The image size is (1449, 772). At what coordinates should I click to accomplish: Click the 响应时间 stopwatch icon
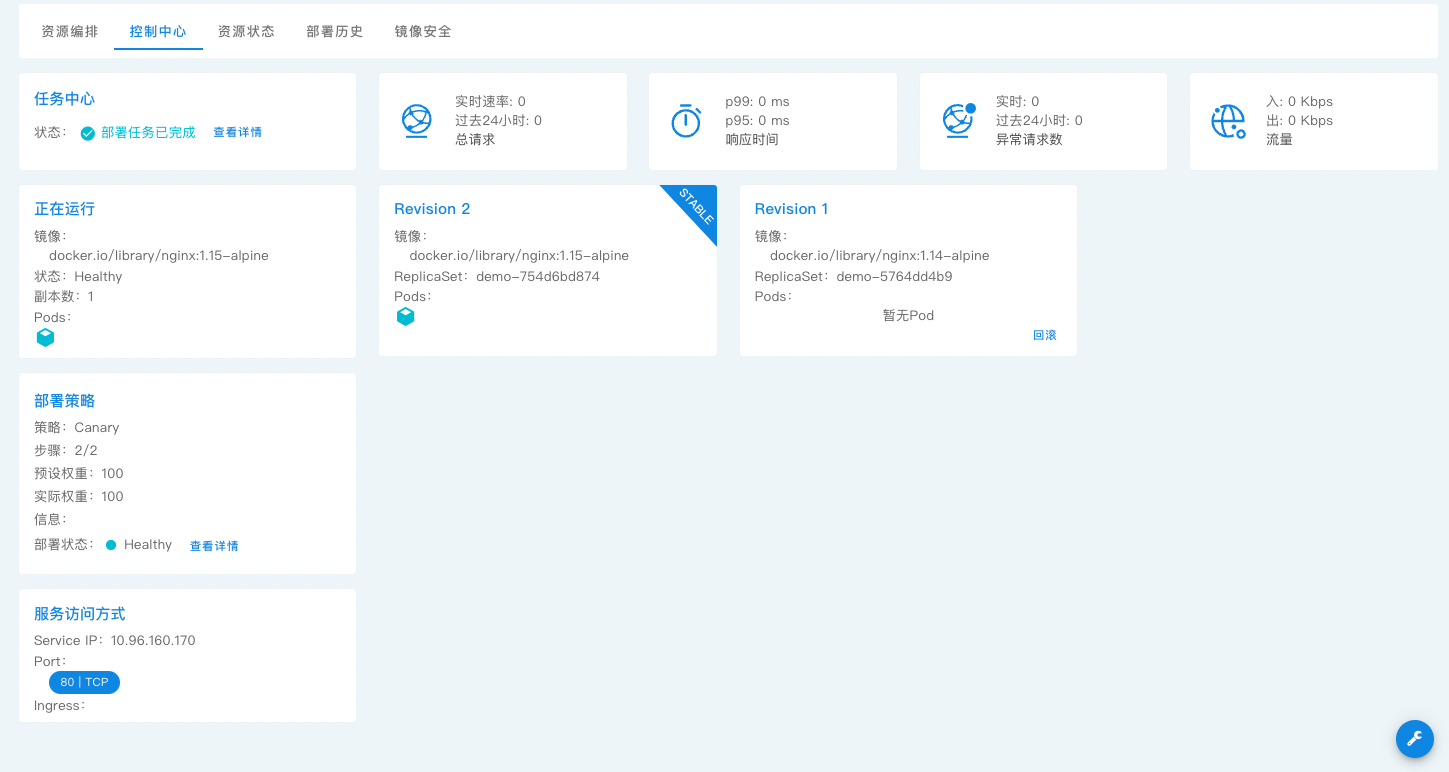(x=686, y=121)
